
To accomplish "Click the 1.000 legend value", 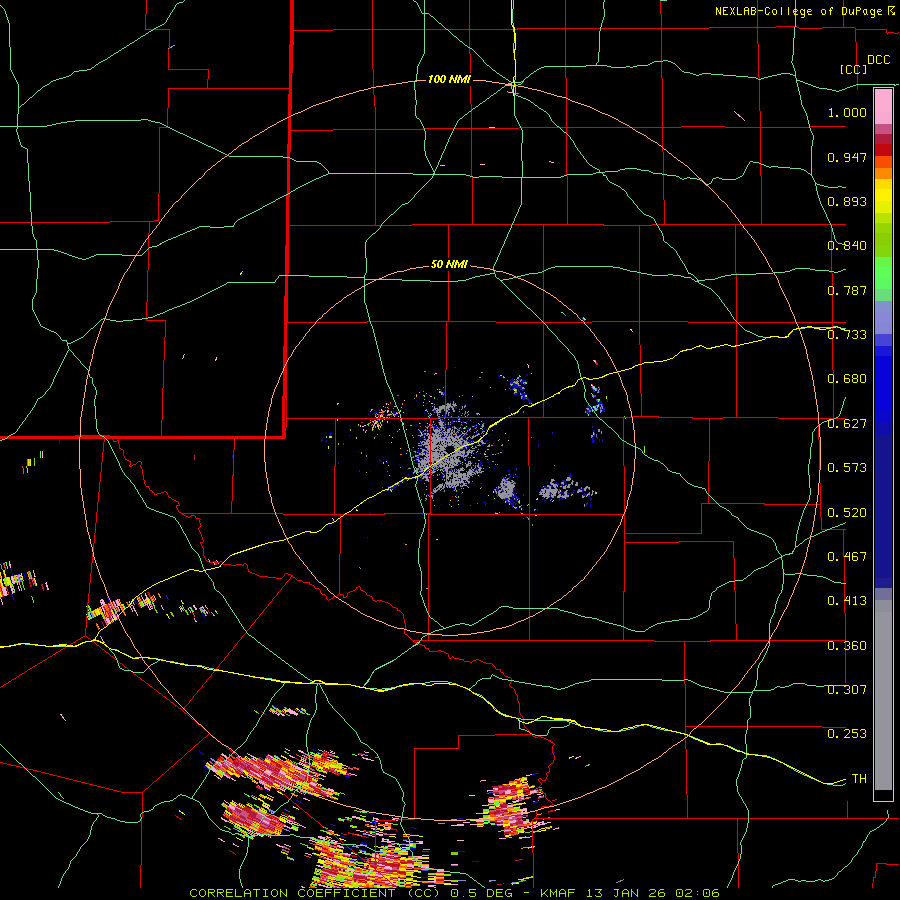I will point(847,112).
